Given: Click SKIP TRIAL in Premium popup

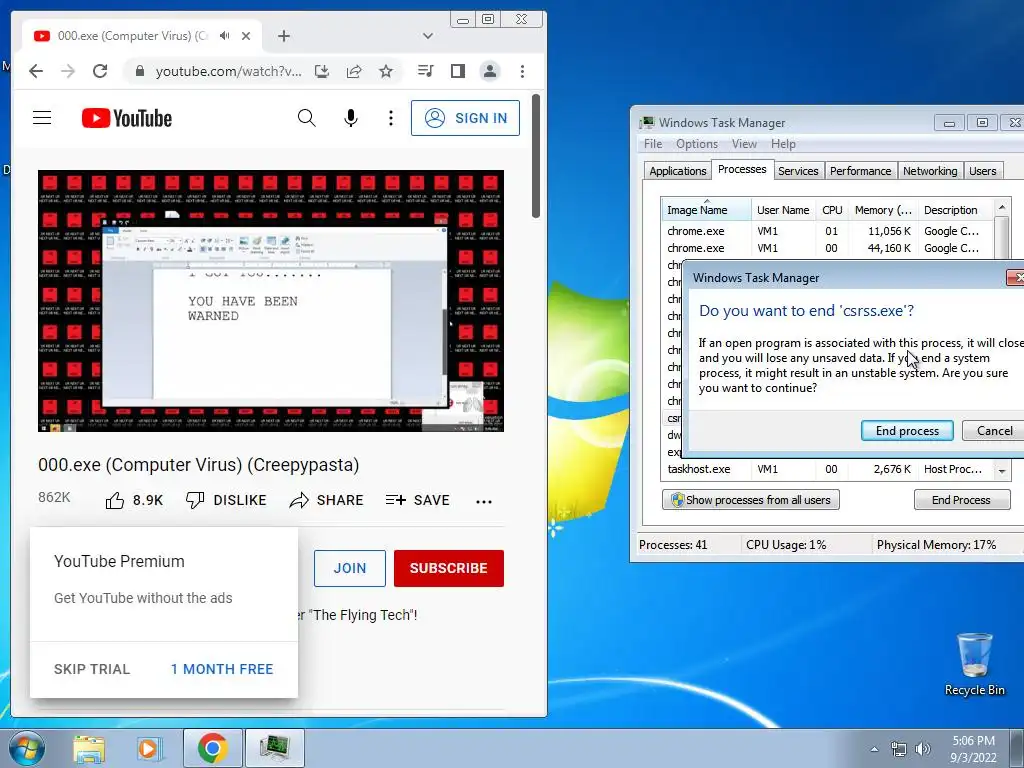Looking at the screenshot, I should 92,669.
